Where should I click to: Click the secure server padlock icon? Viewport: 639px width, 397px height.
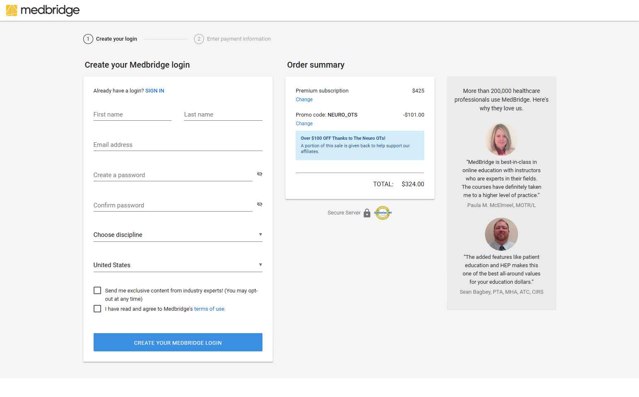click(x=367, y=213)
